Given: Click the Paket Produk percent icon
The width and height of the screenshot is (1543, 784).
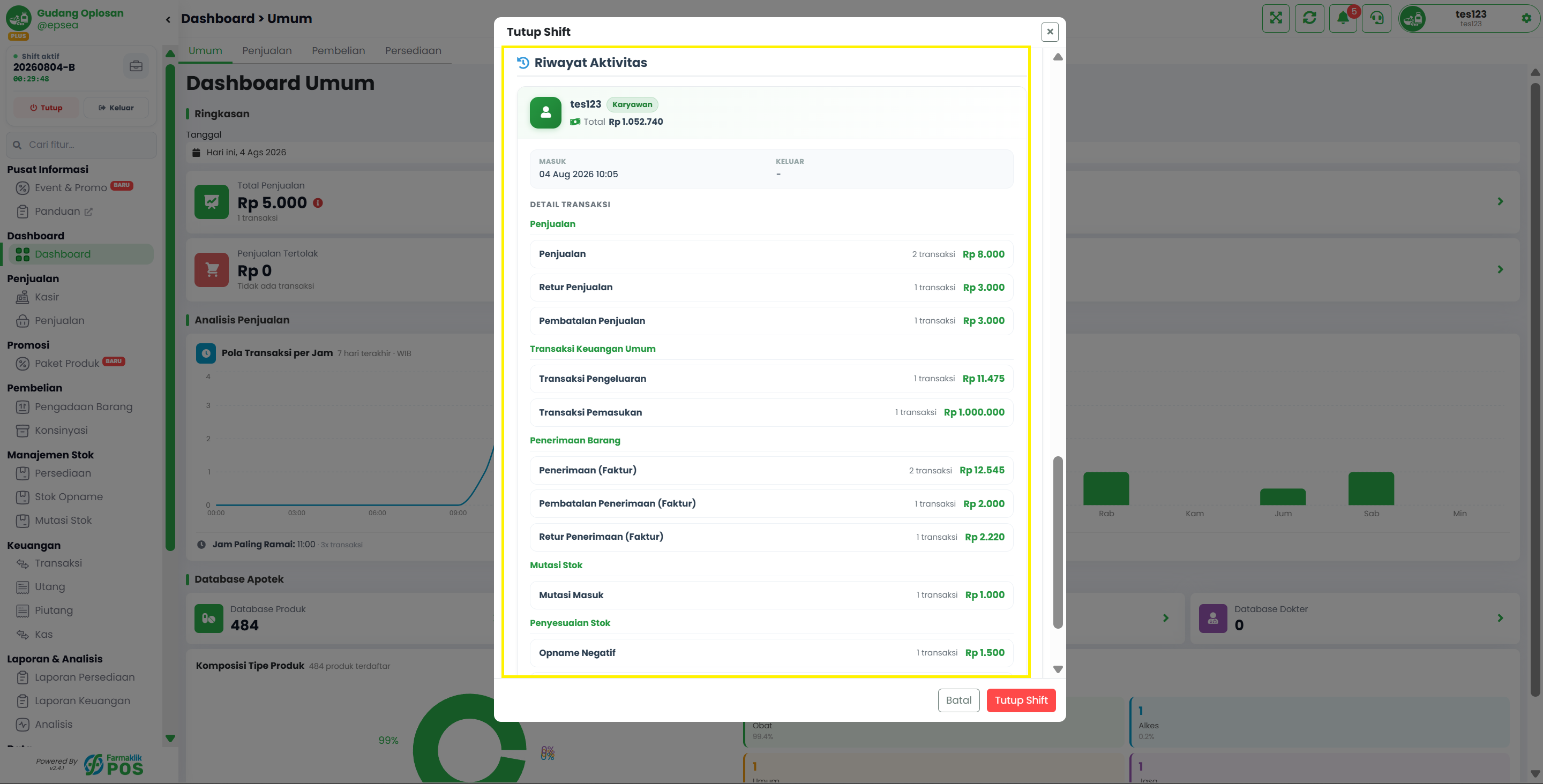Looking at the screenshot, I should [x=22, y=364].
